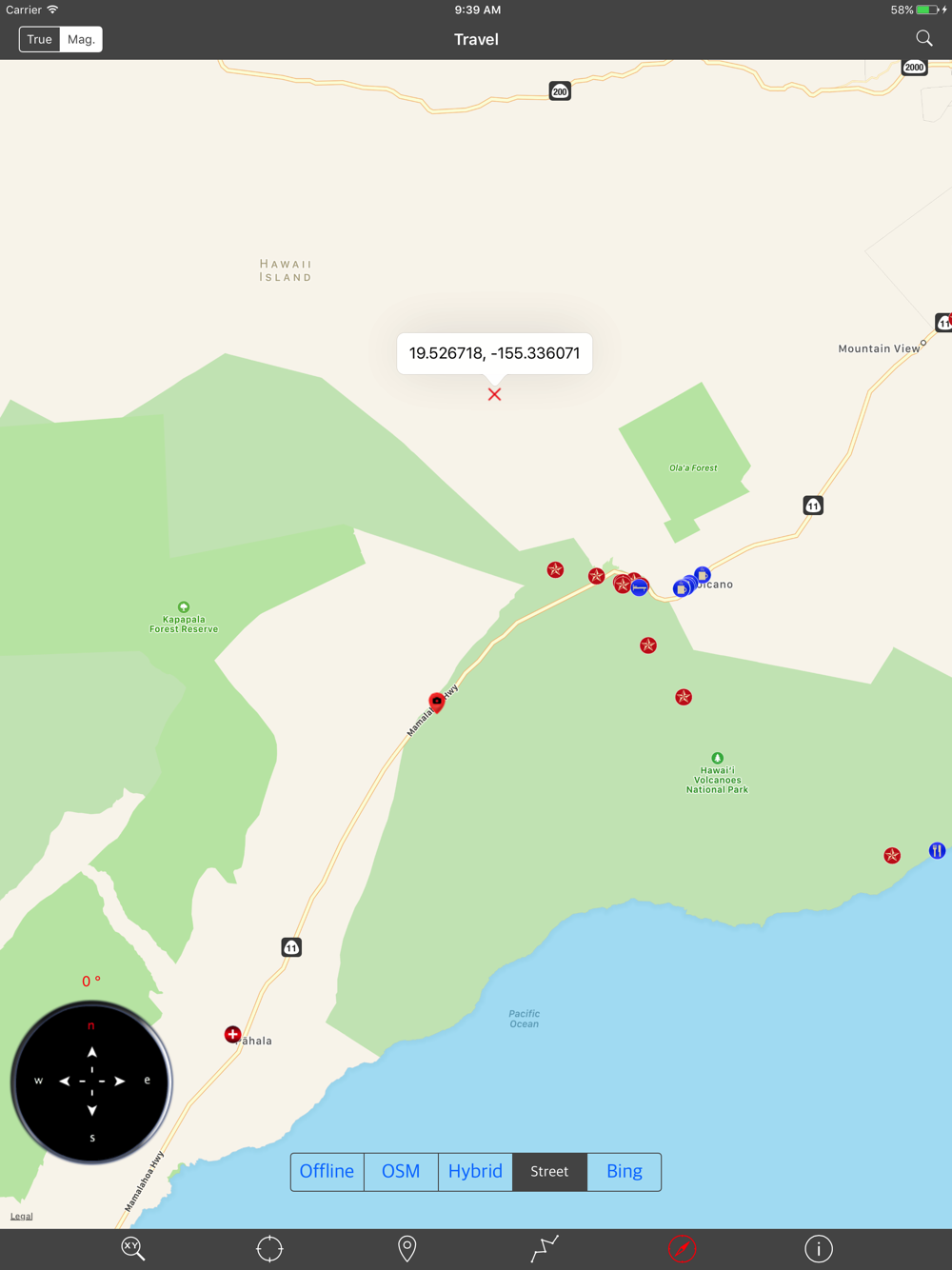
Task: Tap the route path icon
Action: click(x=545, y=1248)
